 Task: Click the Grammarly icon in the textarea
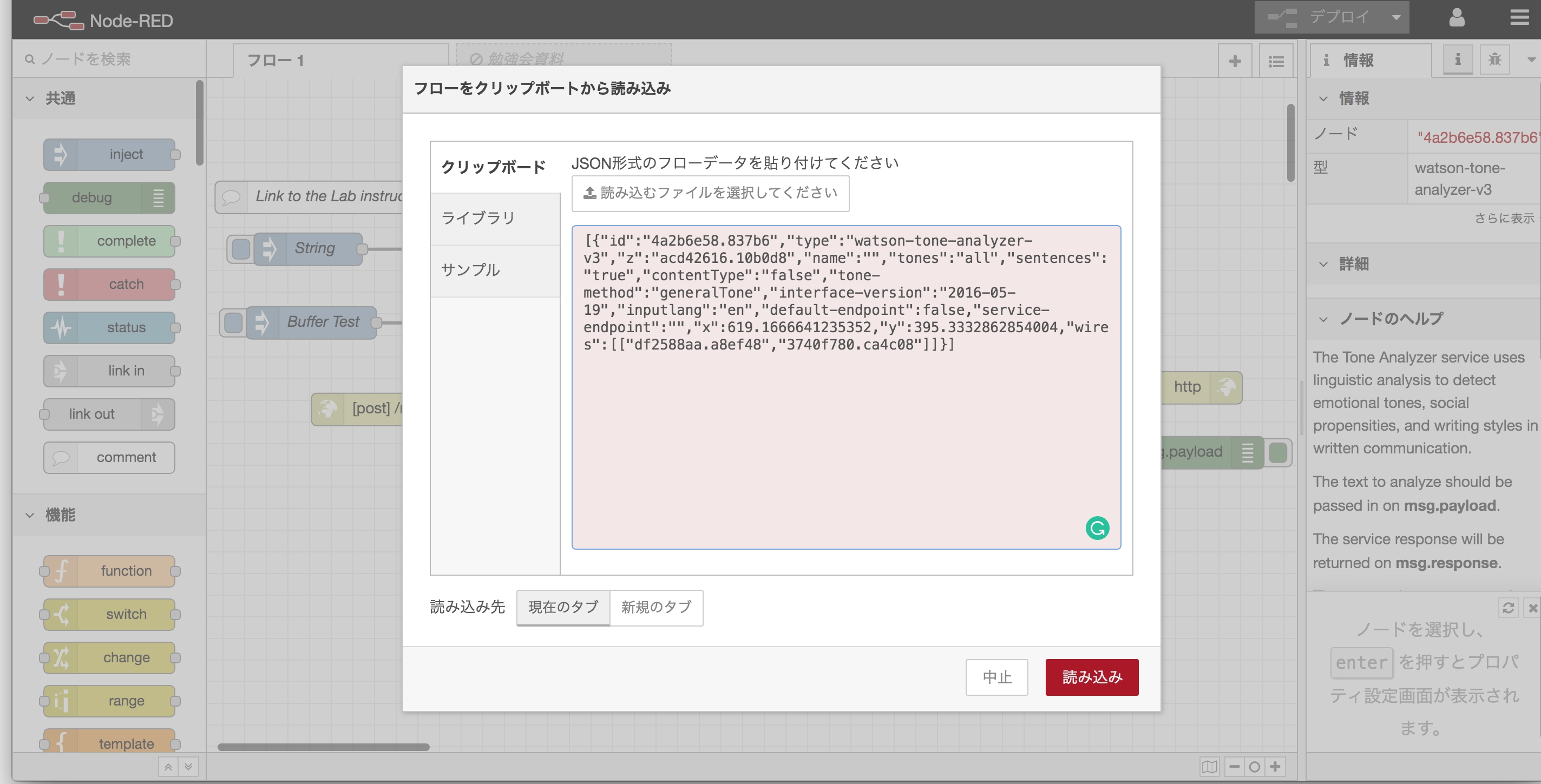[1097, 528]
